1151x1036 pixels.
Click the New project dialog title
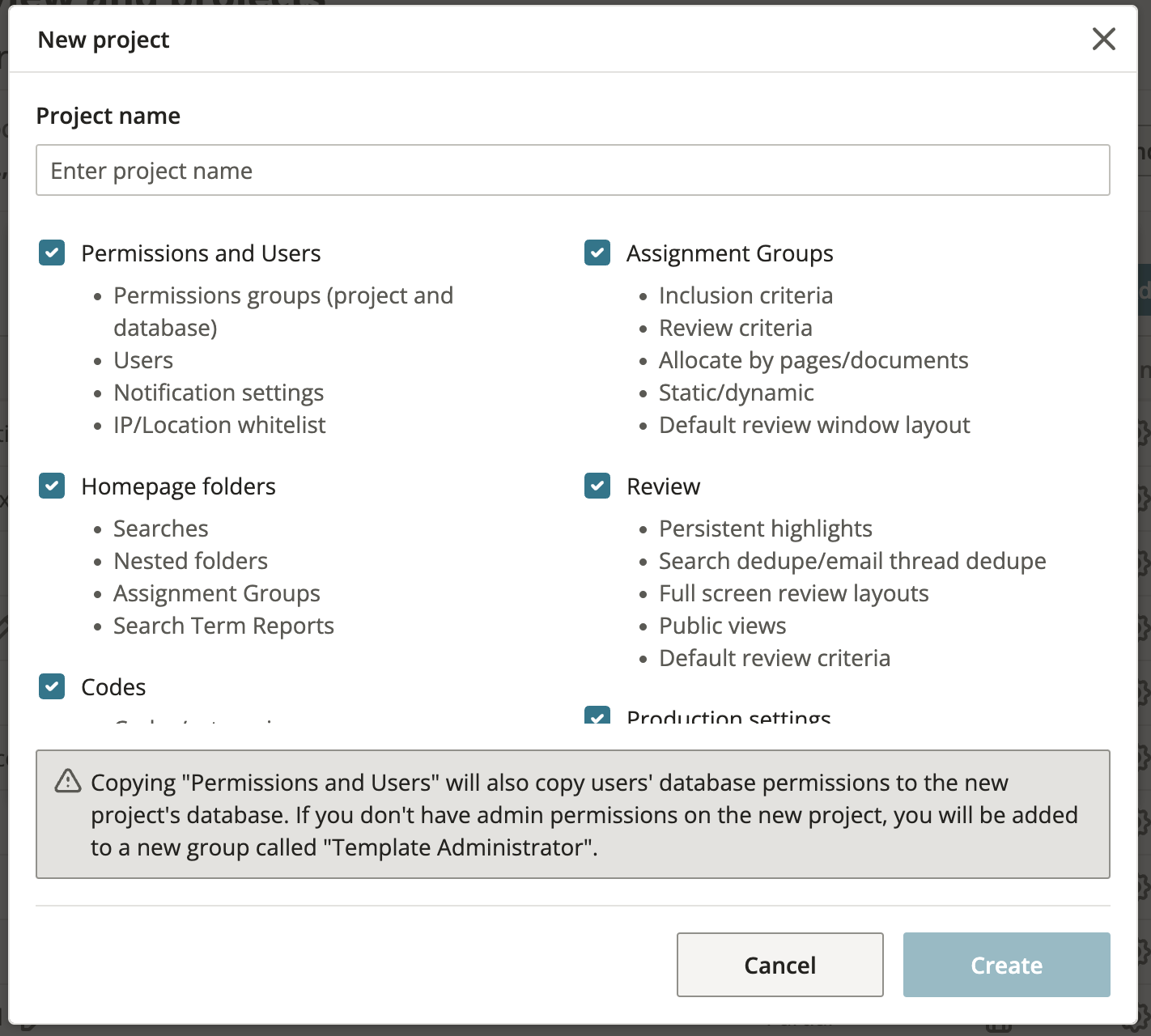tap(102, 39)
